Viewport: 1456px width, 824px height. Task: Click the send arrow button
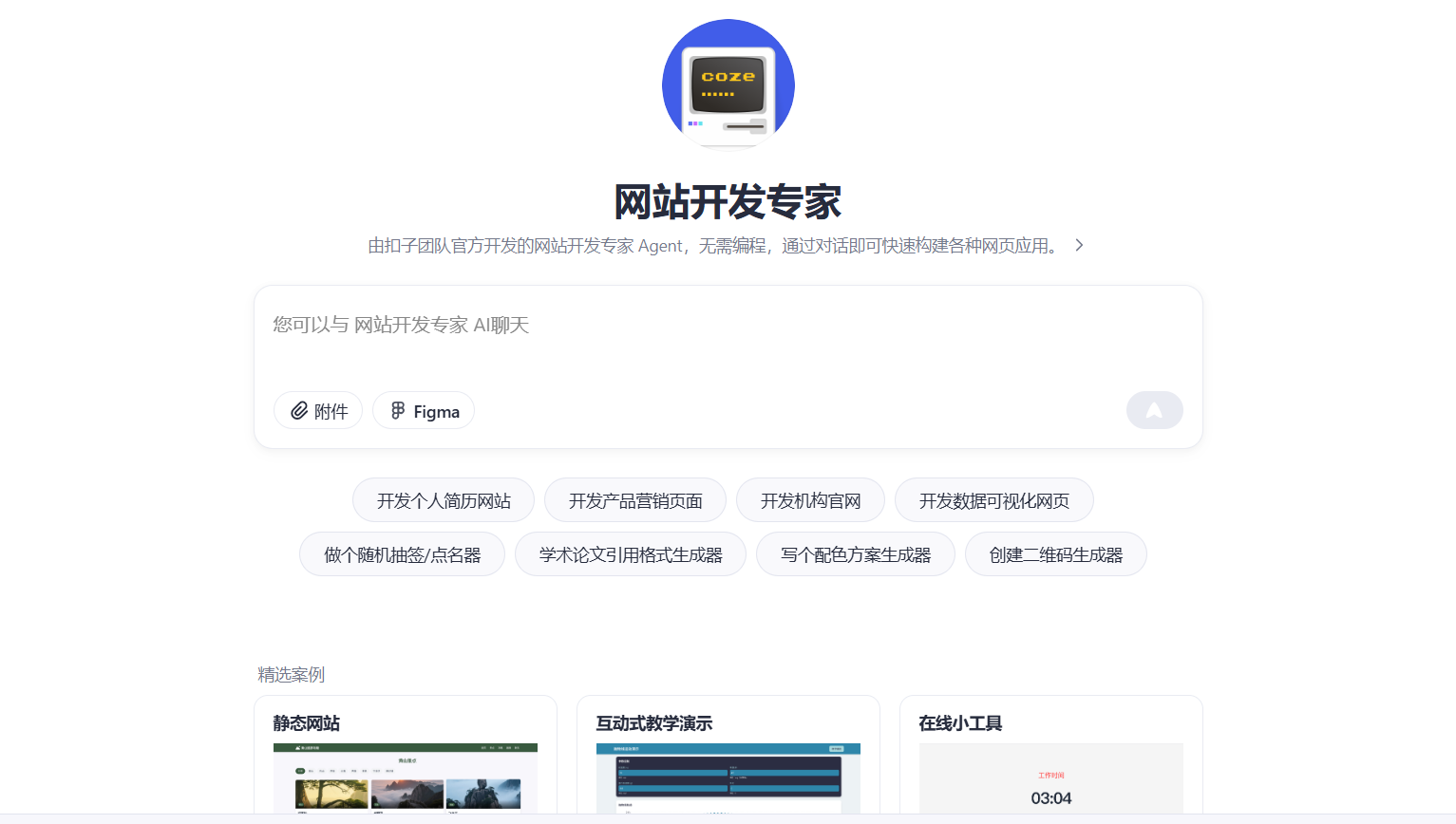1154,410
